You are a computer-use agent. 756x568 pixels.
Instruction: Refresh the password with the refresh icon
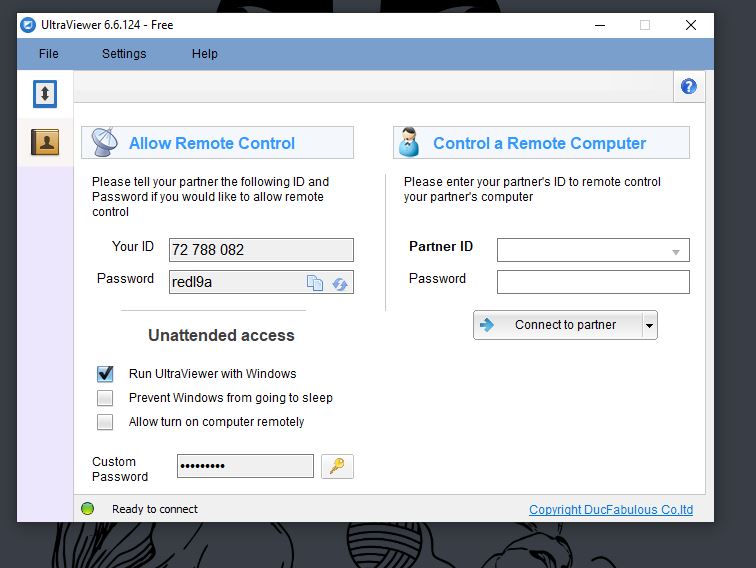click(339, 283)
